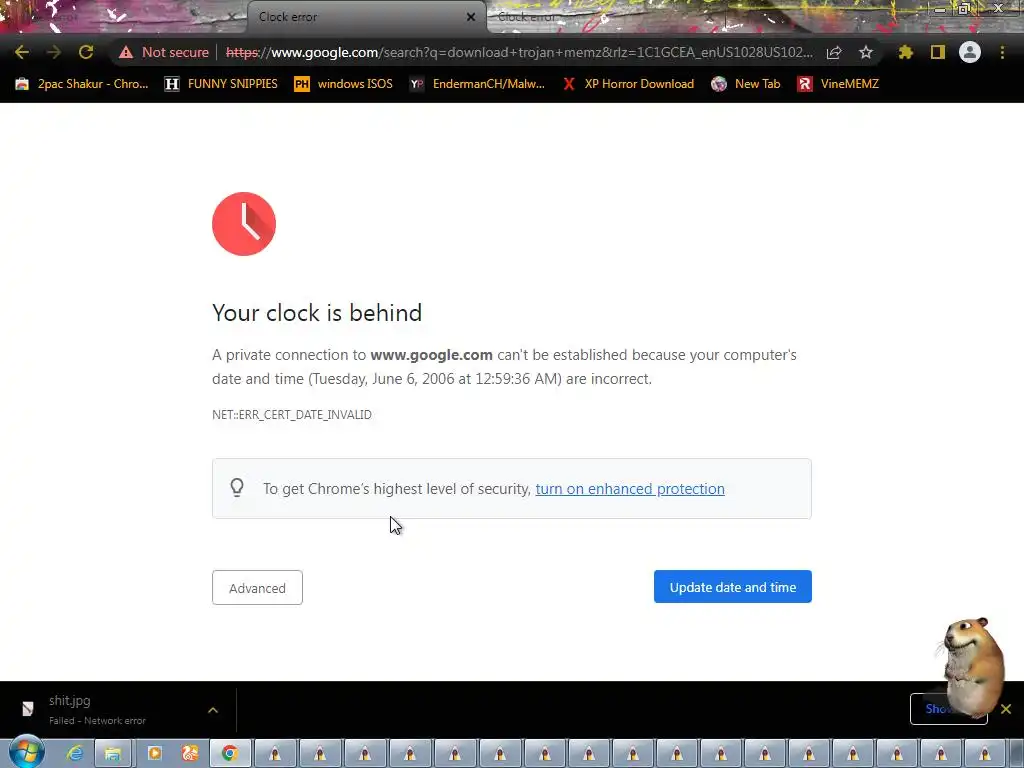Viewport: 1024px width, 768px height.
Task: Share this page via share icon
Action: click(x=834, y=52)
